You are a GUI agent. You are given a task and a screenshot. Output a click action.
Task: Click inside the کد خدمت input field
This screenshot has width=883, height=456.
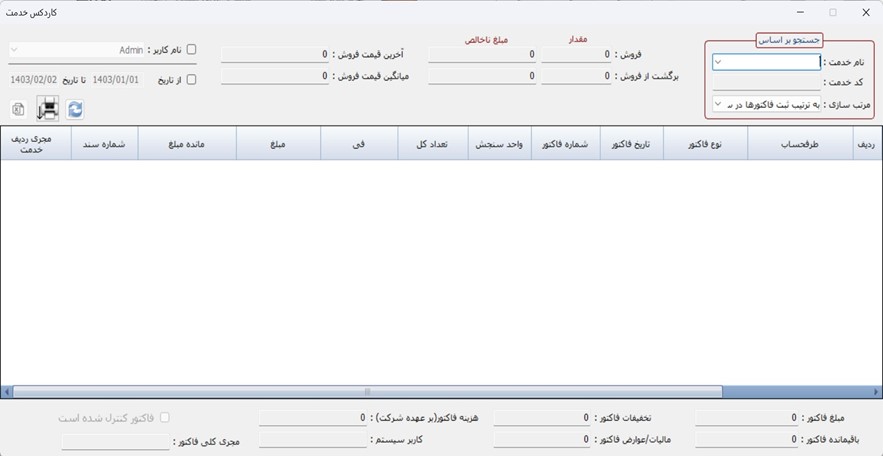765,83
